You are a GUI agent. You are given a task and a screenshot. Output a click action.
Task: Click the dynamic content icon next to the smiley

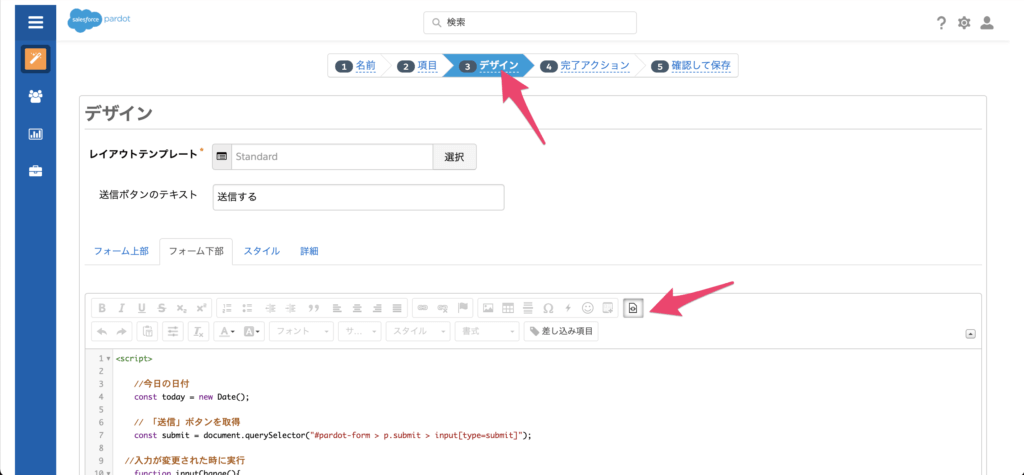608,308
